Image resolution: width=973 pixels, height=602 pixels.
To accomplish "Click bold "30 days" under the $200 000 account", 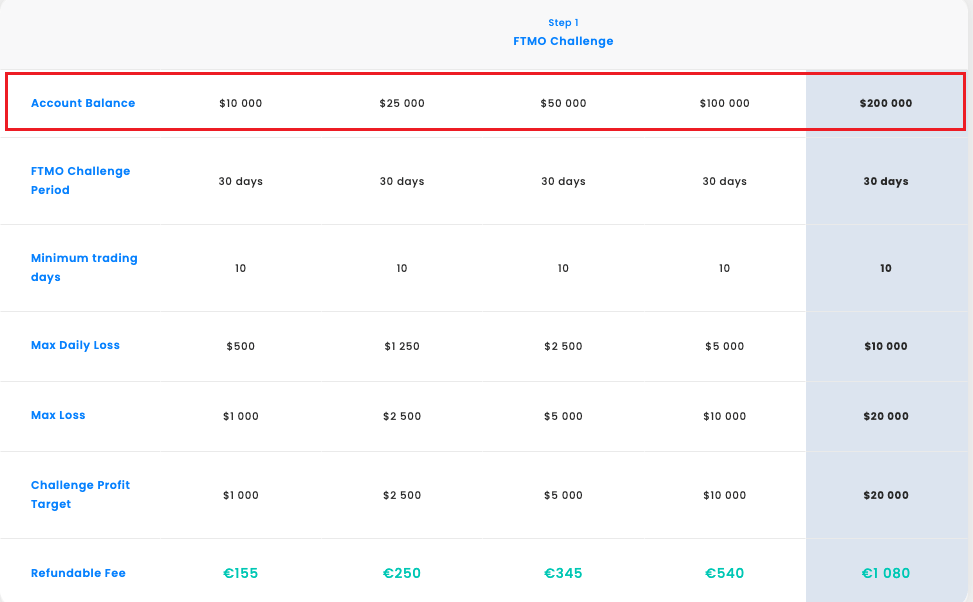I will (886, 181).
